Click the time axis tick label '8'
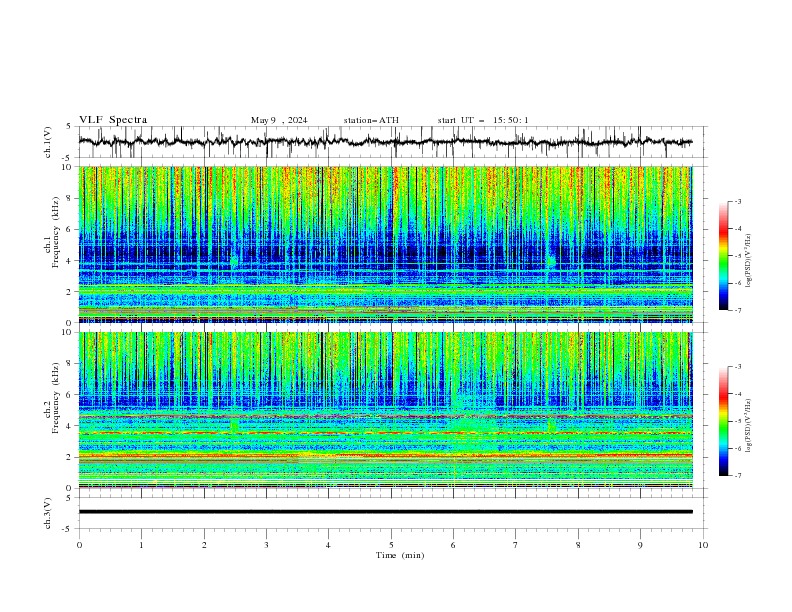This screenshot has width=792, height=612. (578, 545)
